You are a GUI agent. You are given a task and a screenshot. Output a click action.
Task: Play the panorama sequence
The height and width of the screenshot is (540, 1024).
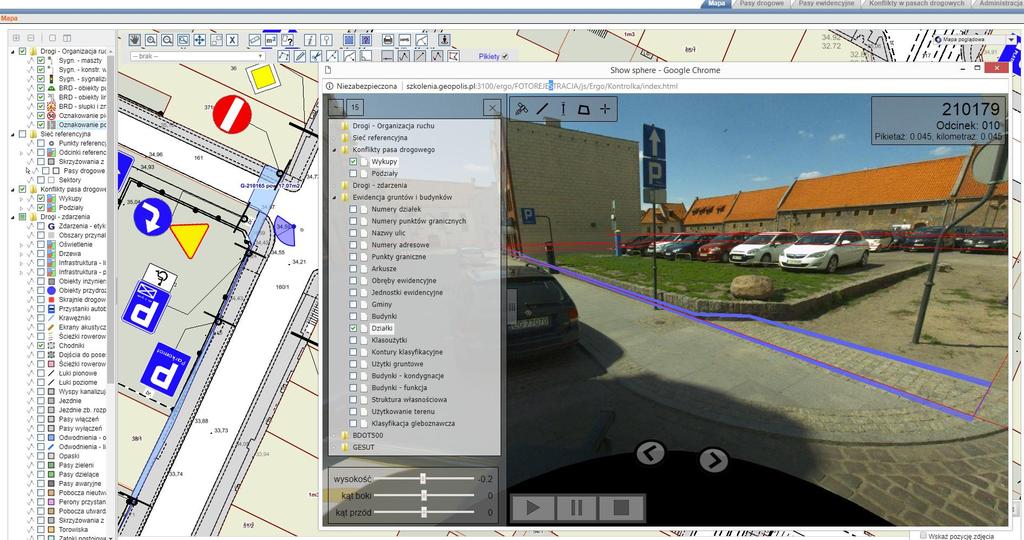click(x=533, y=507)
